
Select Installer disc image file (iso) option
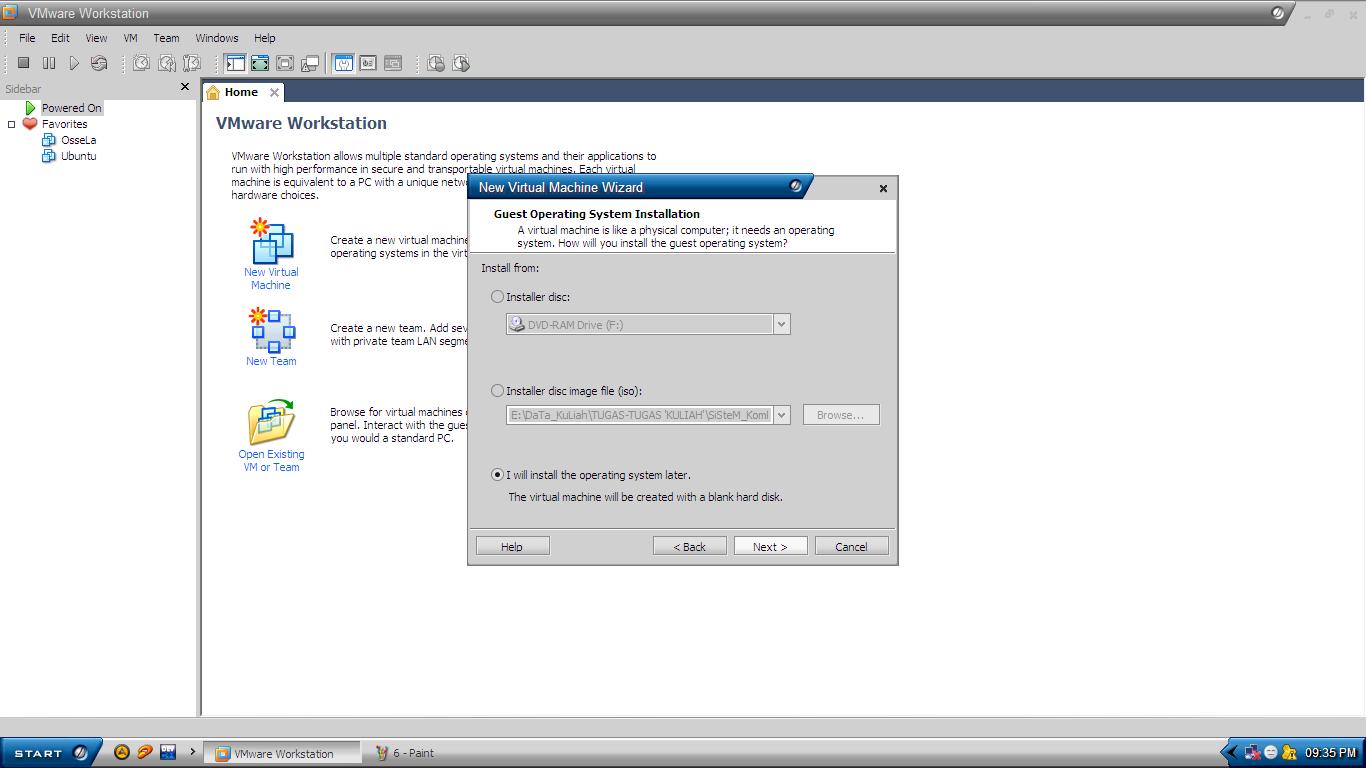click(x=498, y=391)
